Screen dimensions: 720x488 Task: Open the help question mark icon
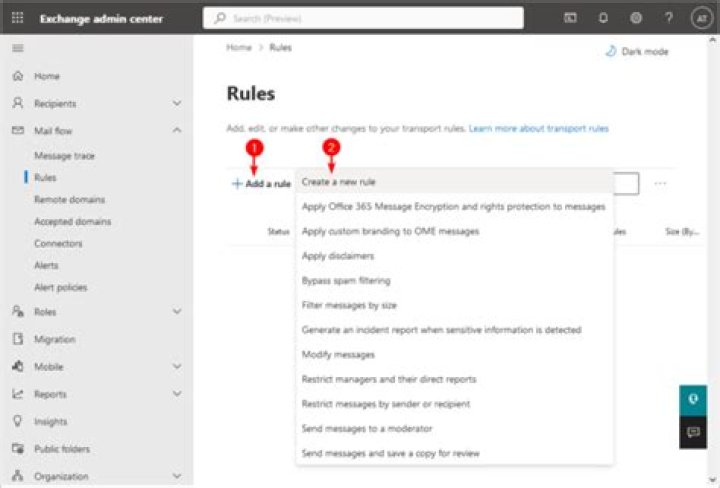[x=669, y=18]
